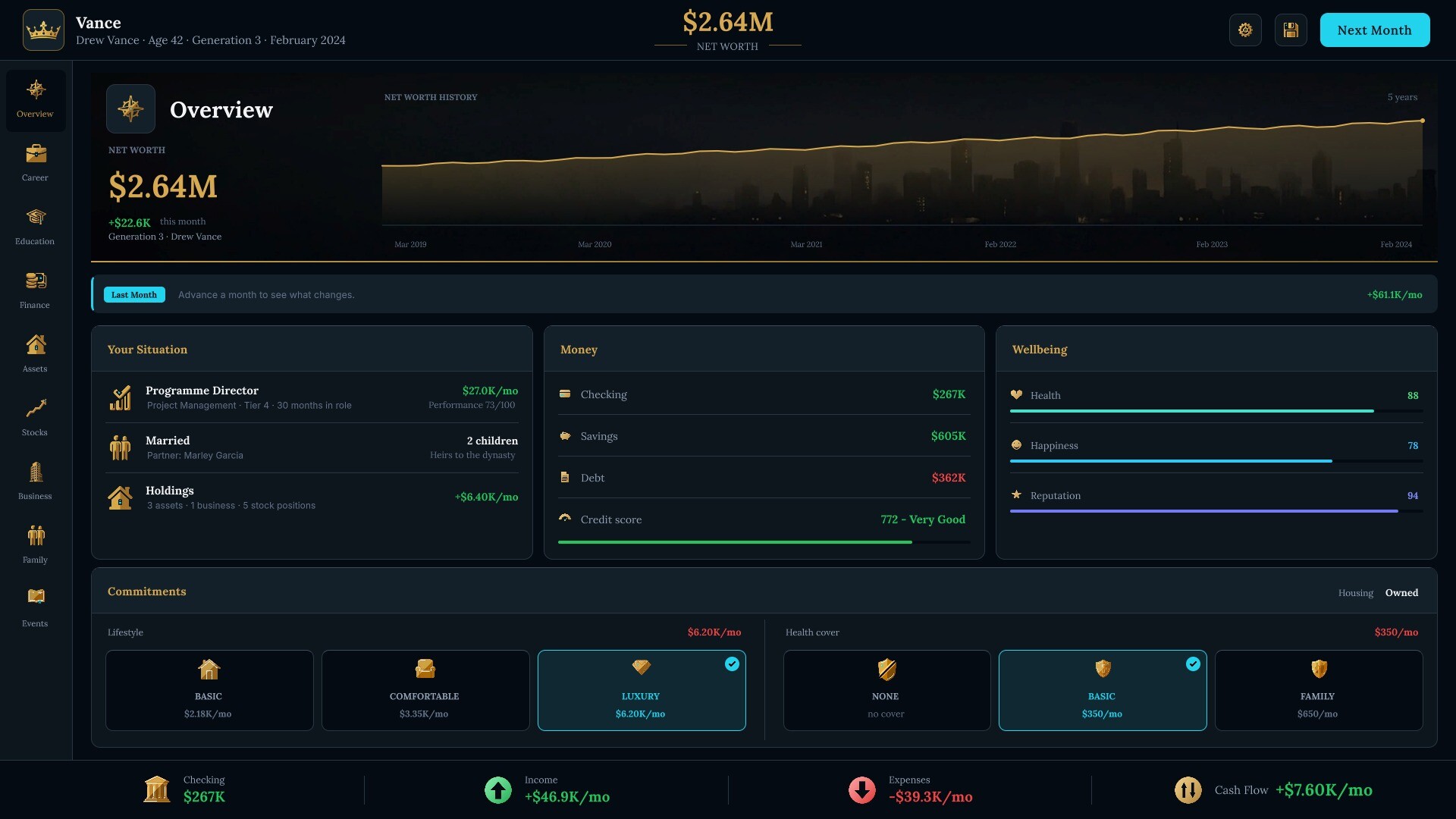Open the Education graduation cap section
Screen dimensions: 1456x819
point(35,227)
